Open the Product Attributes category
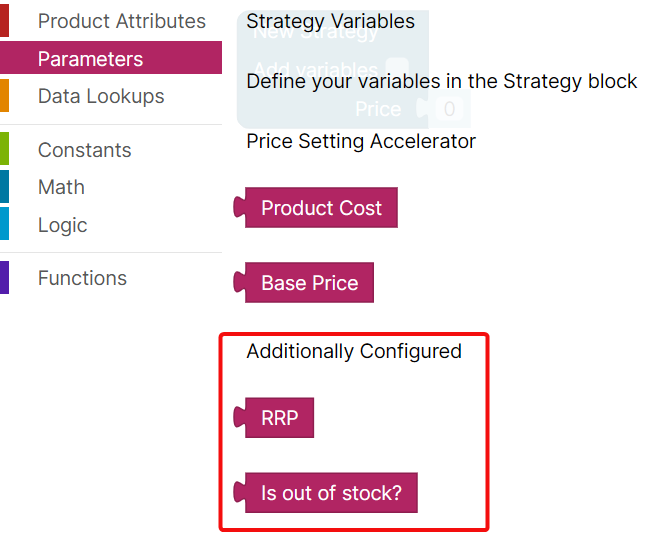The width and height of the screenshot is (653, 544). tap(121, 21)
